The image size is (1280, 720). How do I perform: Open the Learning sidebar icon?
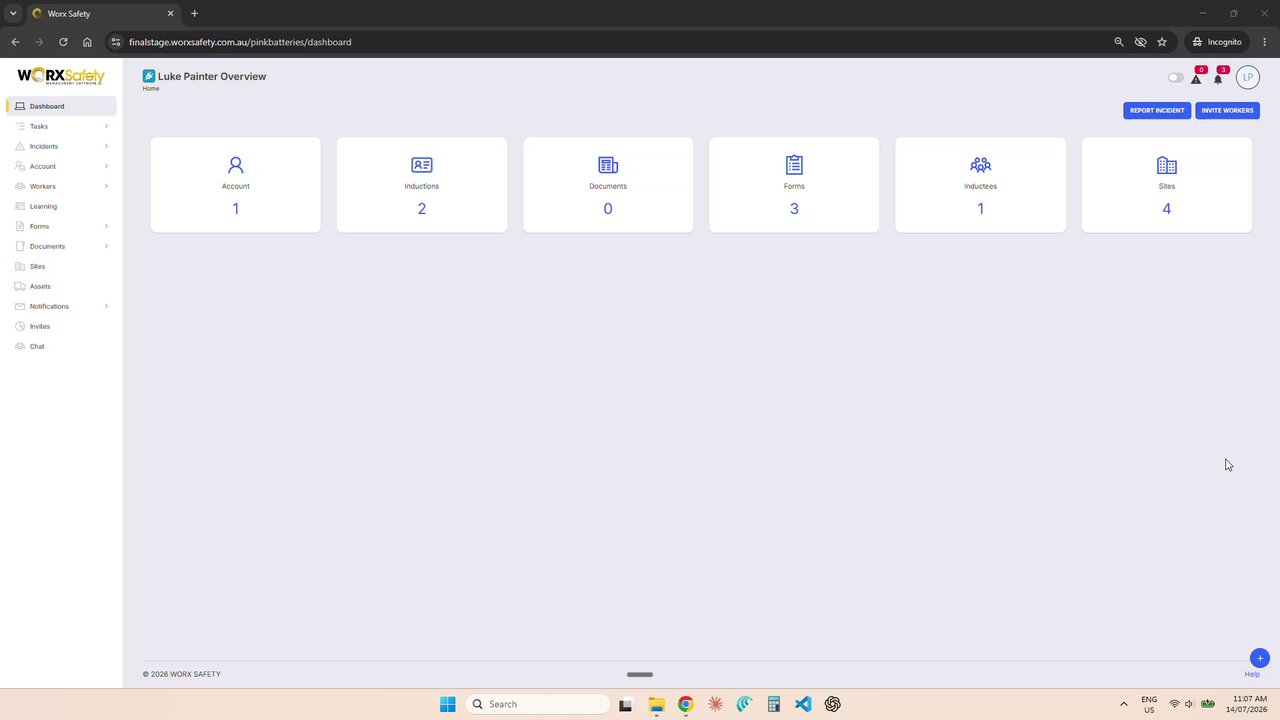20,206
